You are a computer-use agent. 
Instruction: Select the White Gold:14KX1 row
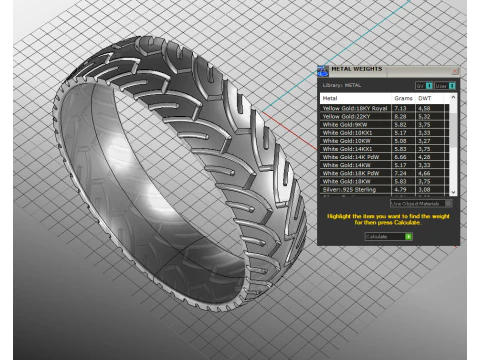[x=385, y=149]
